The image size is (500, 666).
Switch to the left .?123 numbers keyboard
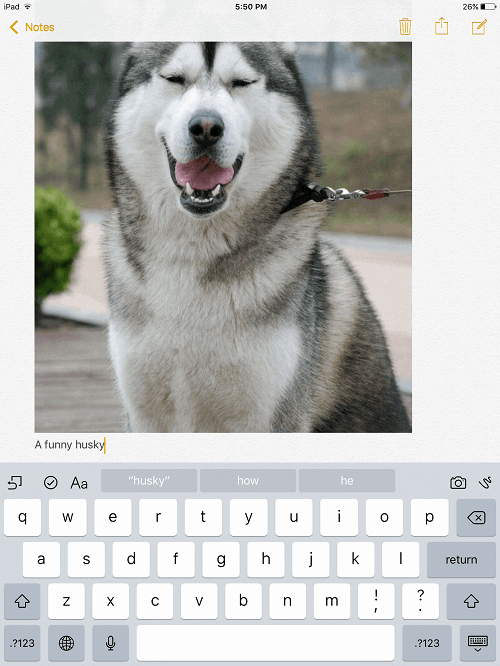tap(22, 643)
